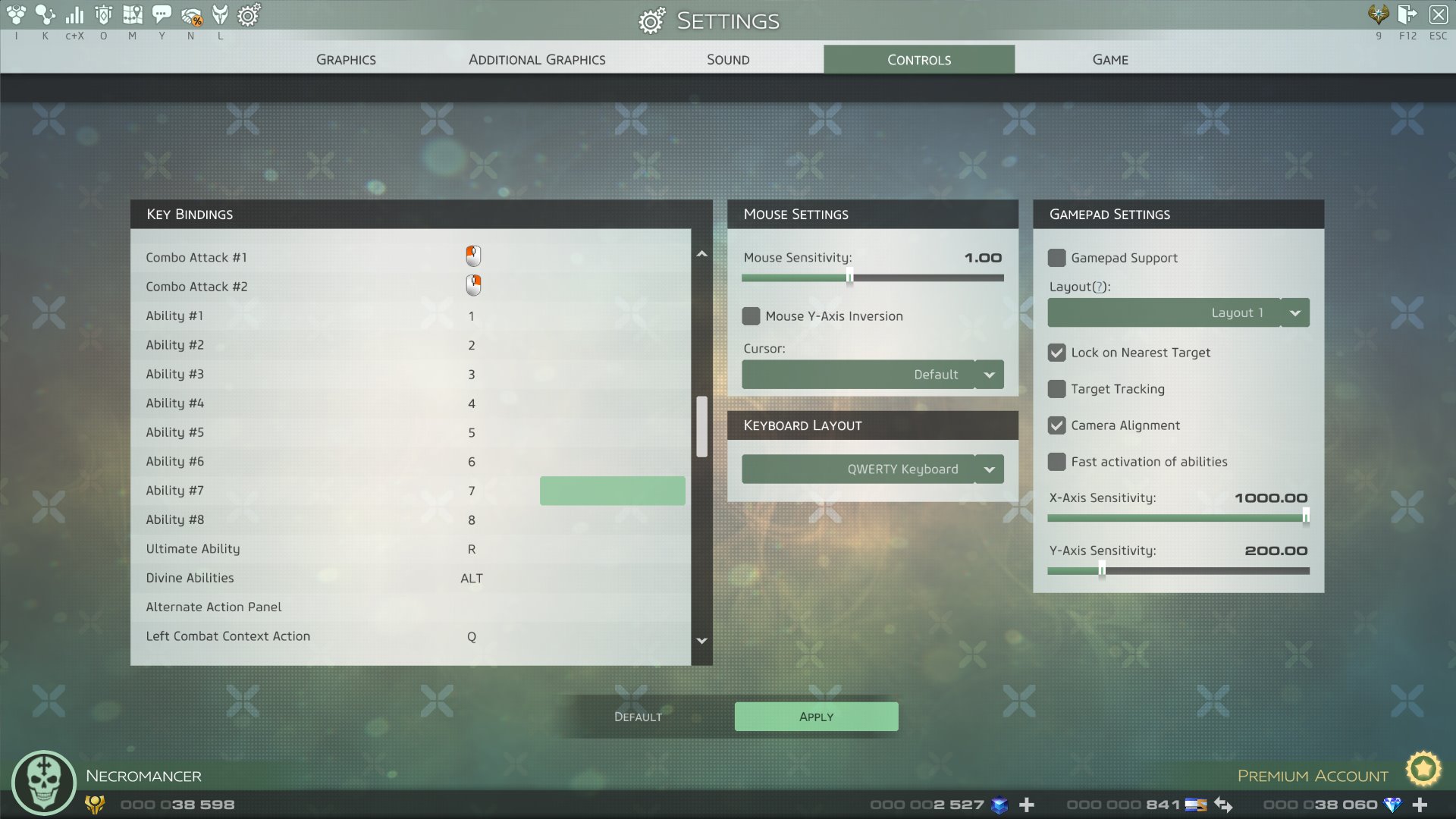Uncheck Lock on Nearest Target
Viewport: 1456px width, 819px height.
pyautogui.click(x=1056, y=353)
